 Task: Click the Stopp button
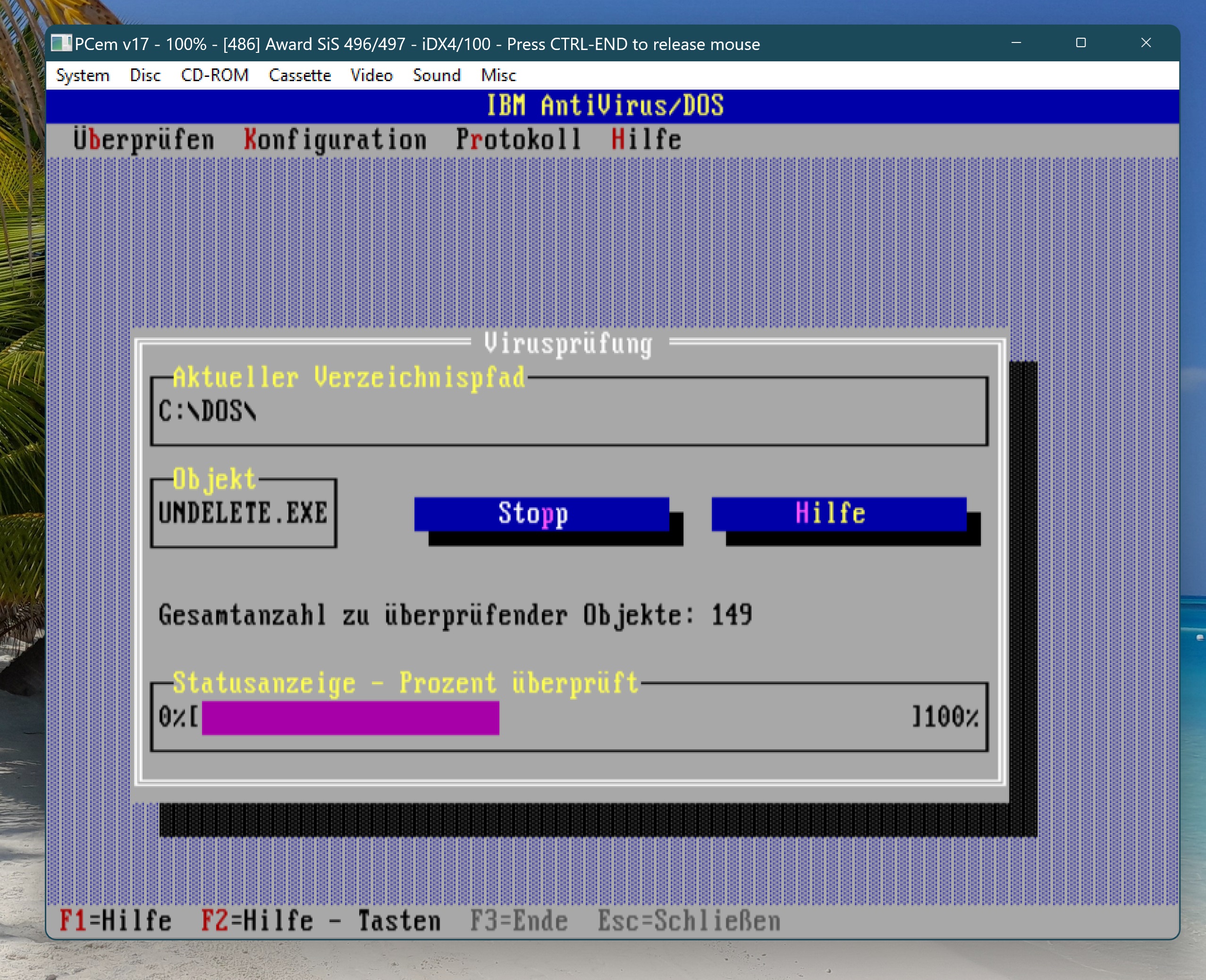pos(541,514)
